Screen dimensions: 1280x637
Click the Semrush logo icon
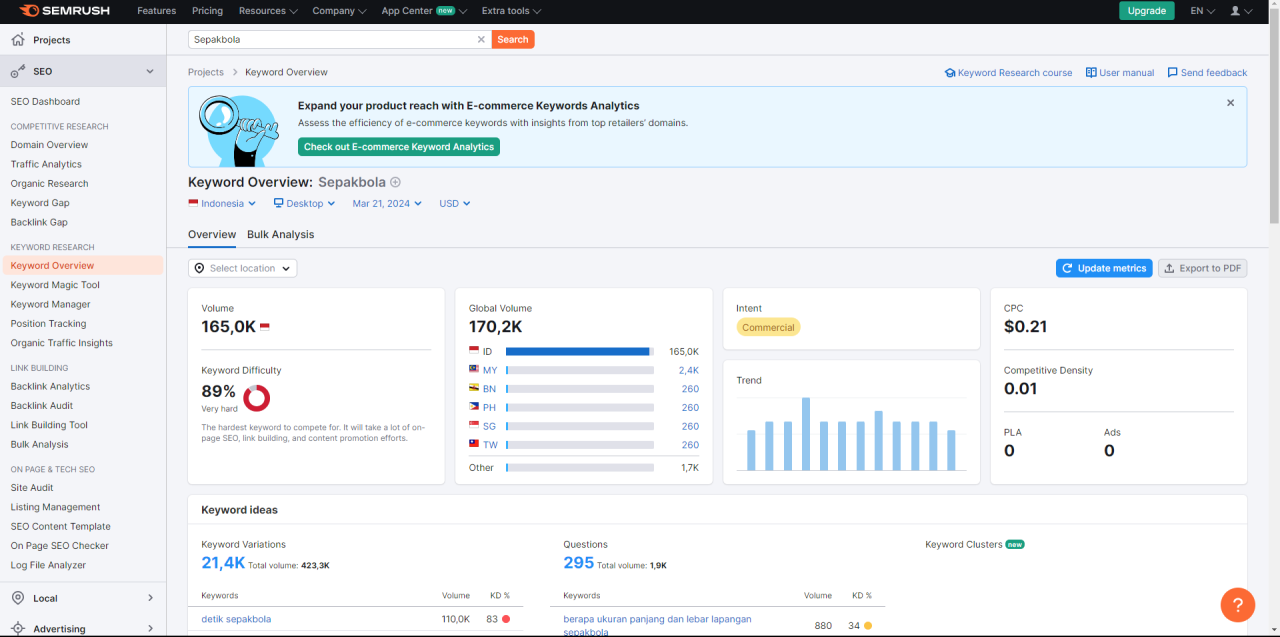point(28,11)
